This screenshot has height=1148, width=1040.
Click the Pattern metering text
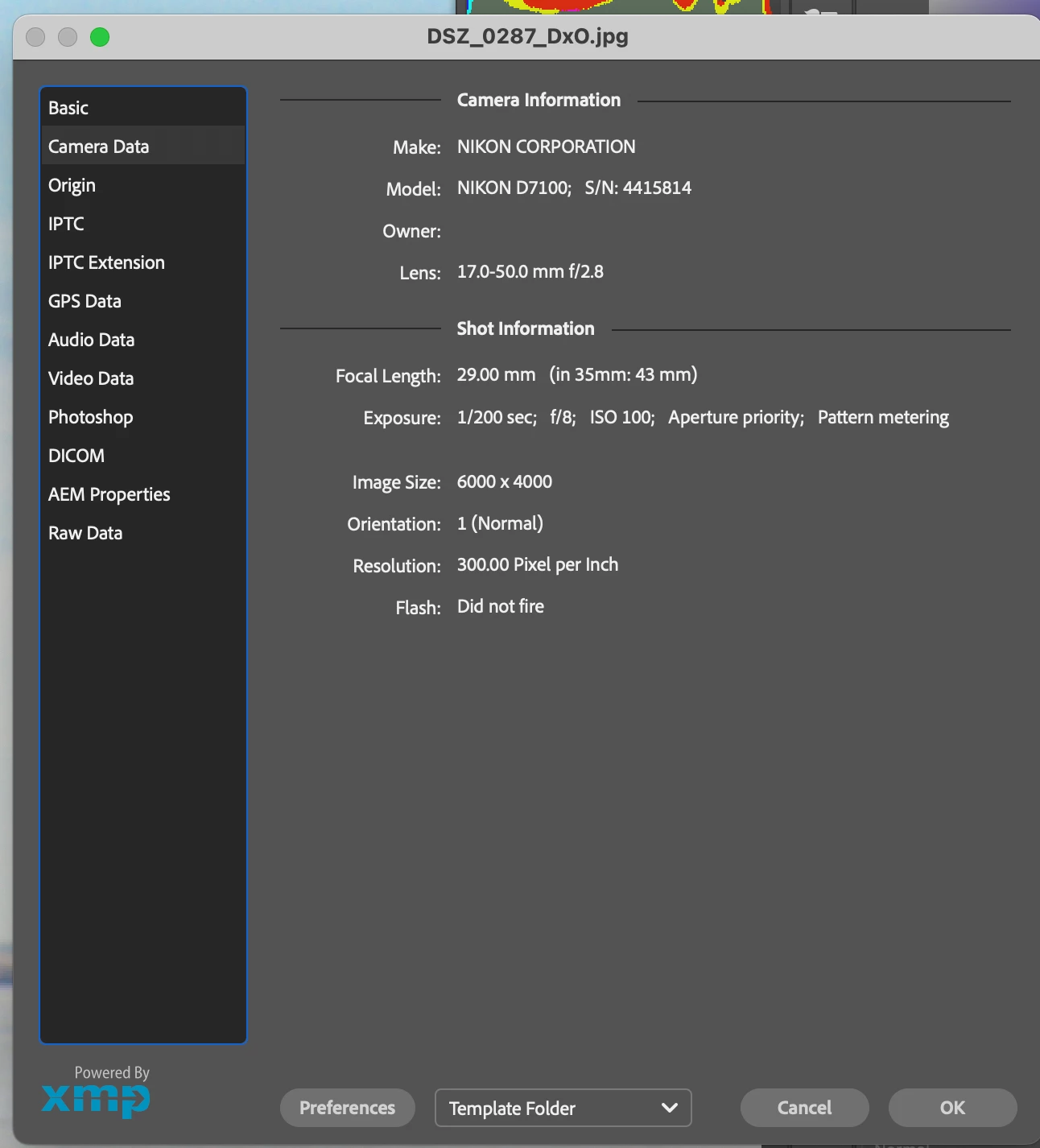(x=883, y=417)
